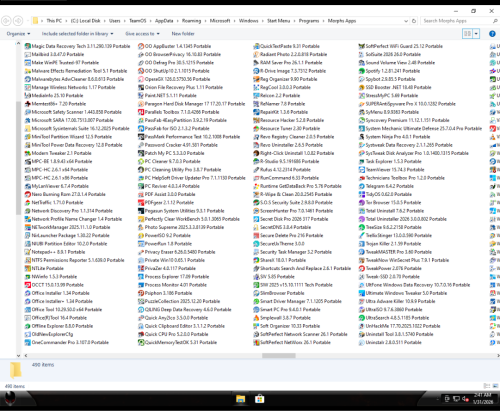This screenshot has height=411, width=500.
Task: Select Nero Burning Rom icon
Action: coord(28,194)
